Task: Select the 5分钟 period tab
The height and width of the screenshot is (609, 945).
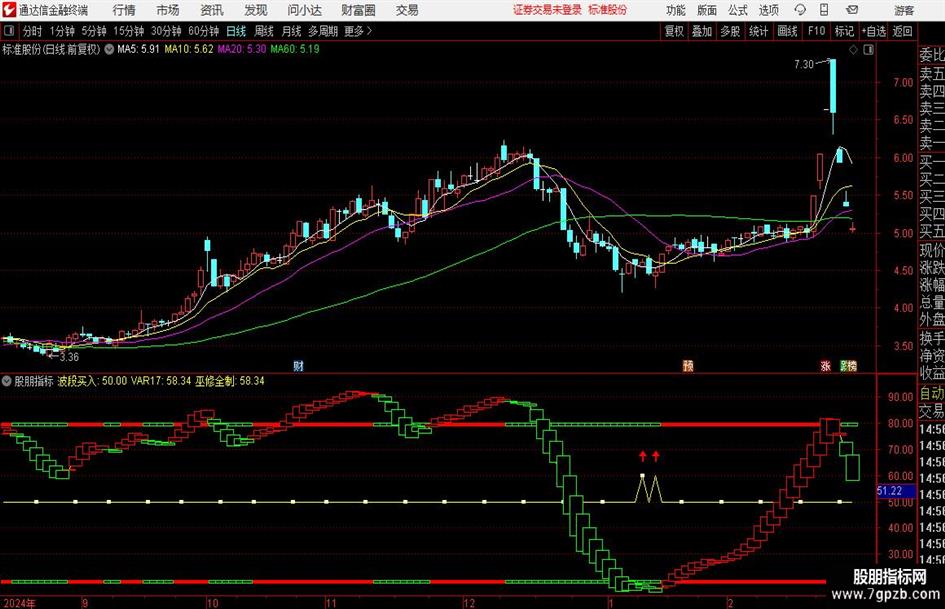Action: (94, 31)
